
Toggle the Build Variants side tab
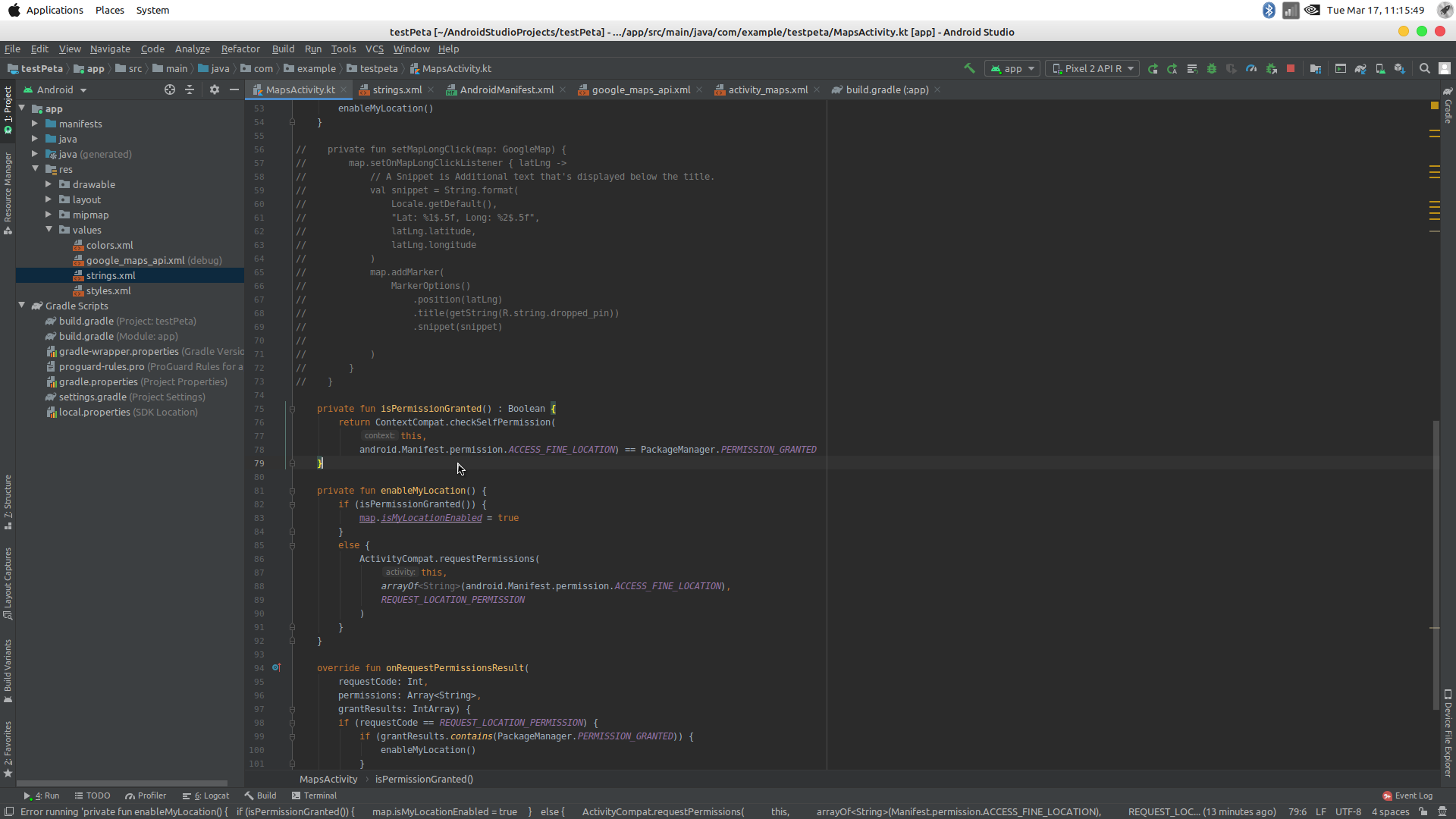click(x=8, y=670)
